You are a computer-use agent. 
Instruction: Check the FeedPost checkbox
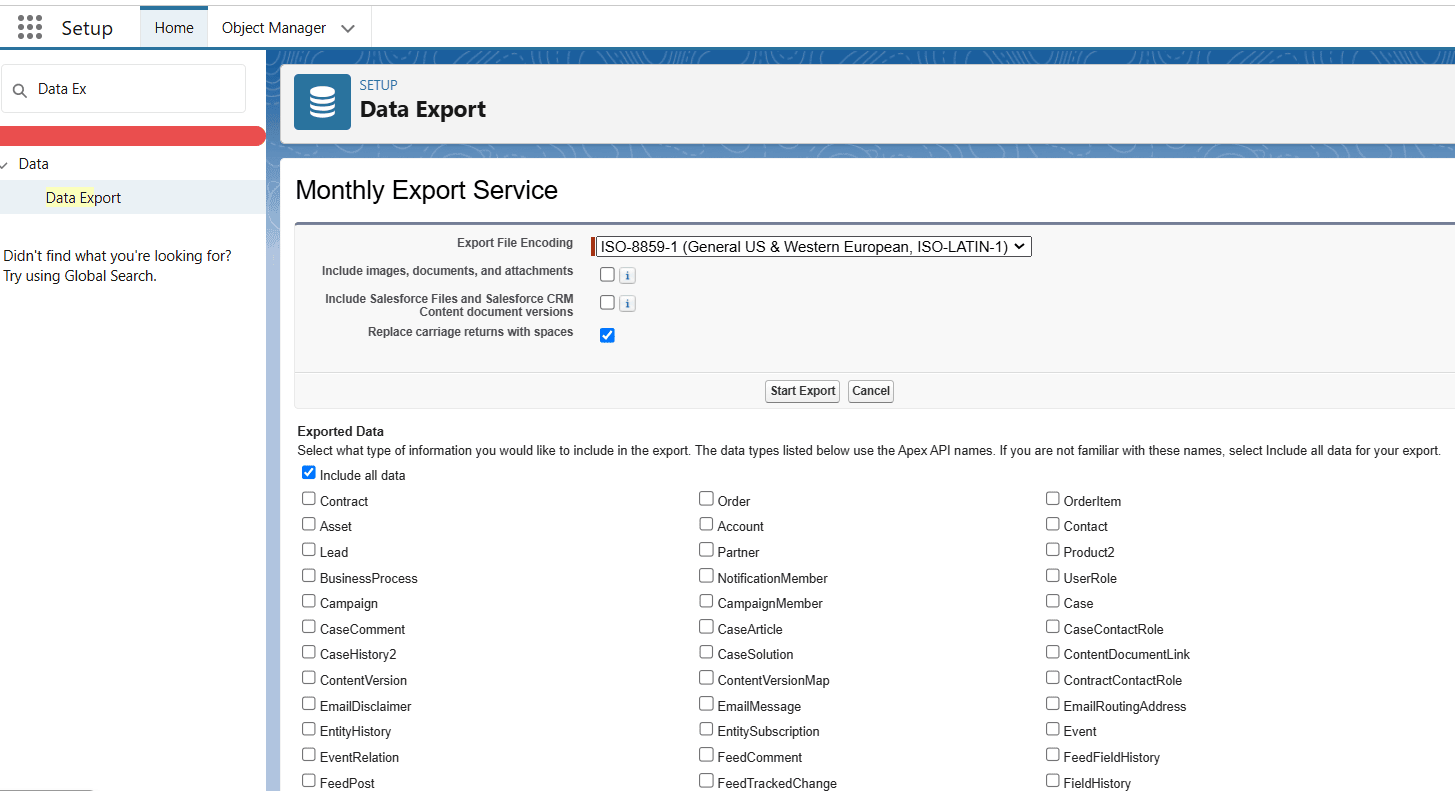click(x=309, y=780)
